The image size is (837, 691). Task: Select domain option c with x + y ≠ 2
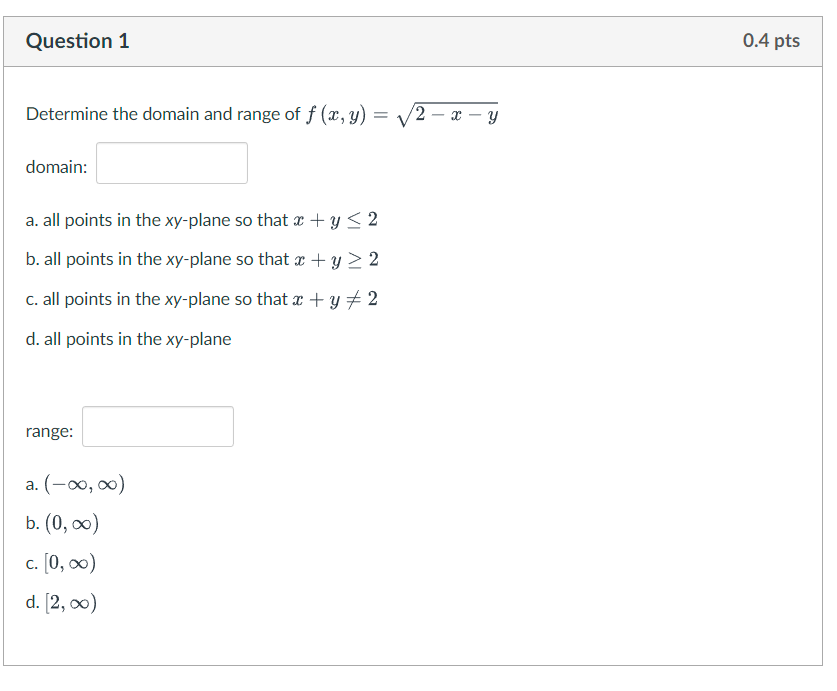pos(202,299)
